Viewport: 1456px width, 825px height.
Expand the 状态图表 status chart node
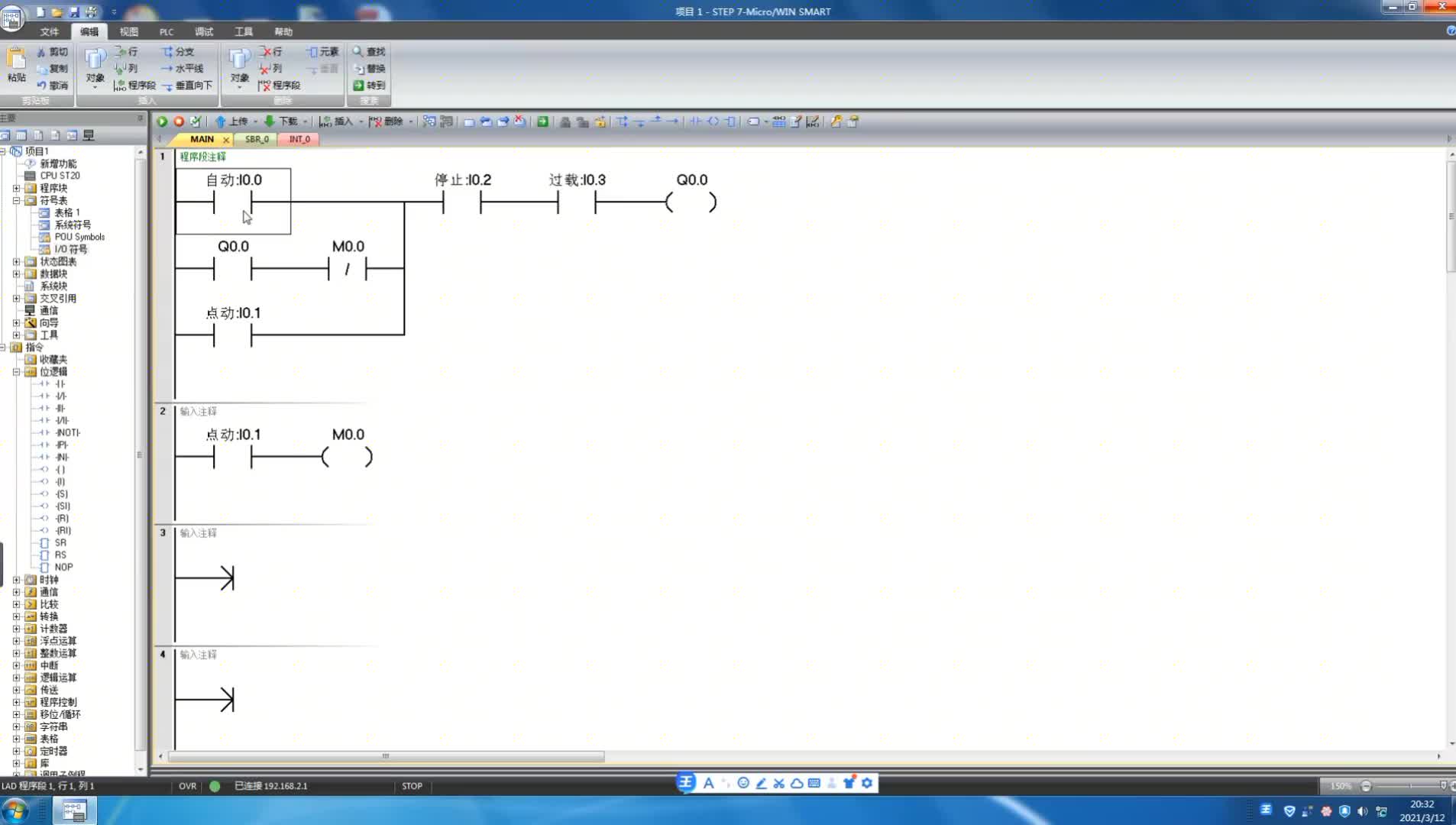coord(16,261)
